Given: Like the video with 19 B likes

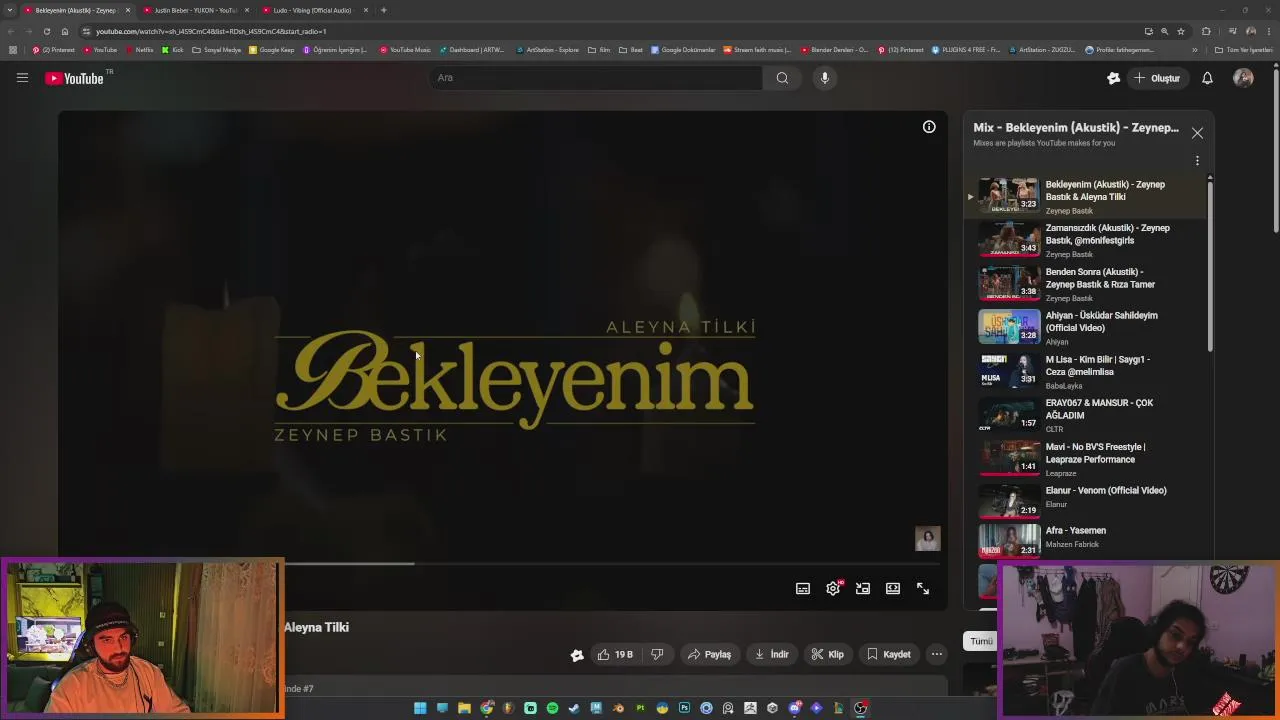Looking at the screenshot, I should (x=615, y=655).
